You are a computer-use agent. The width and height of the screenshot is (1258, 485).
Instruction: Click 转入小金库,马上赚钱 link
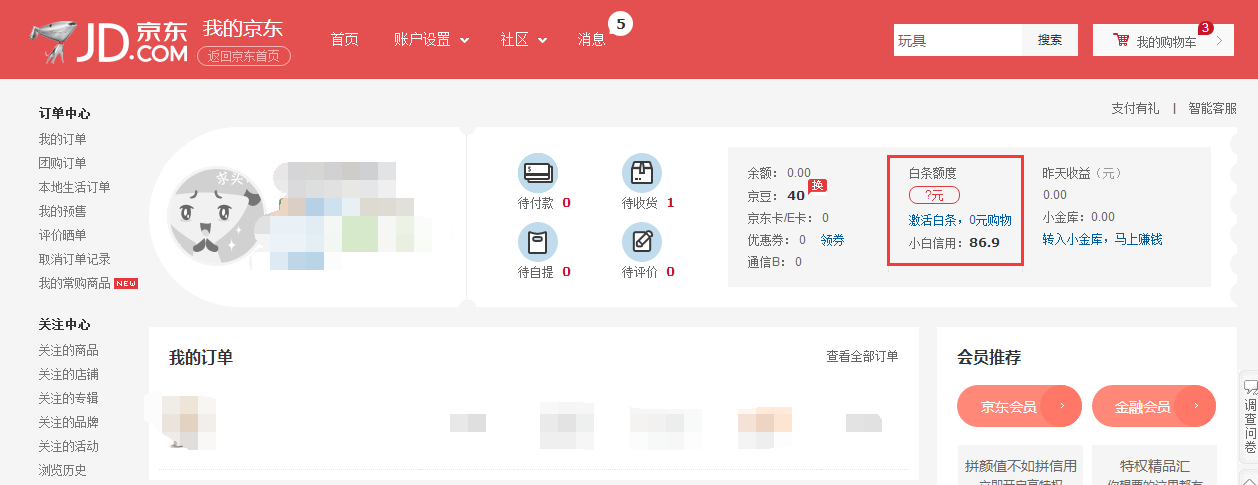click(x=1102, y=240)
